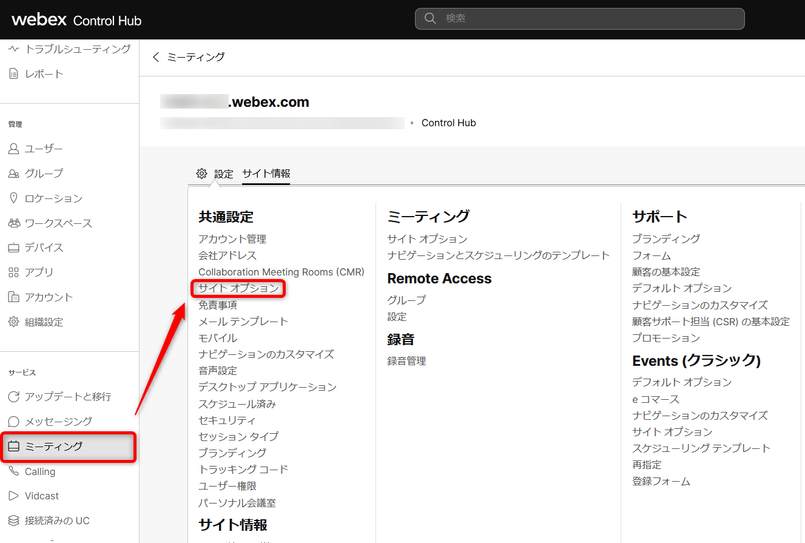Open 会社アドレス link
The image size is (805, 543).
tap(227, 256)
